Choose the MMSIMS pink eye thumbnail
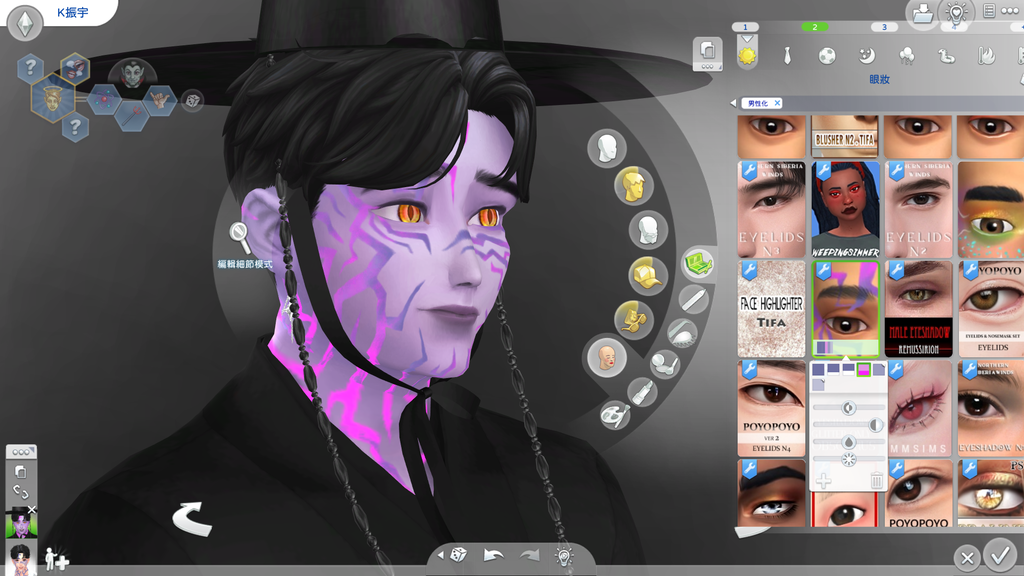Viewport: 1024px width, 576px height. tap(918, 408)
